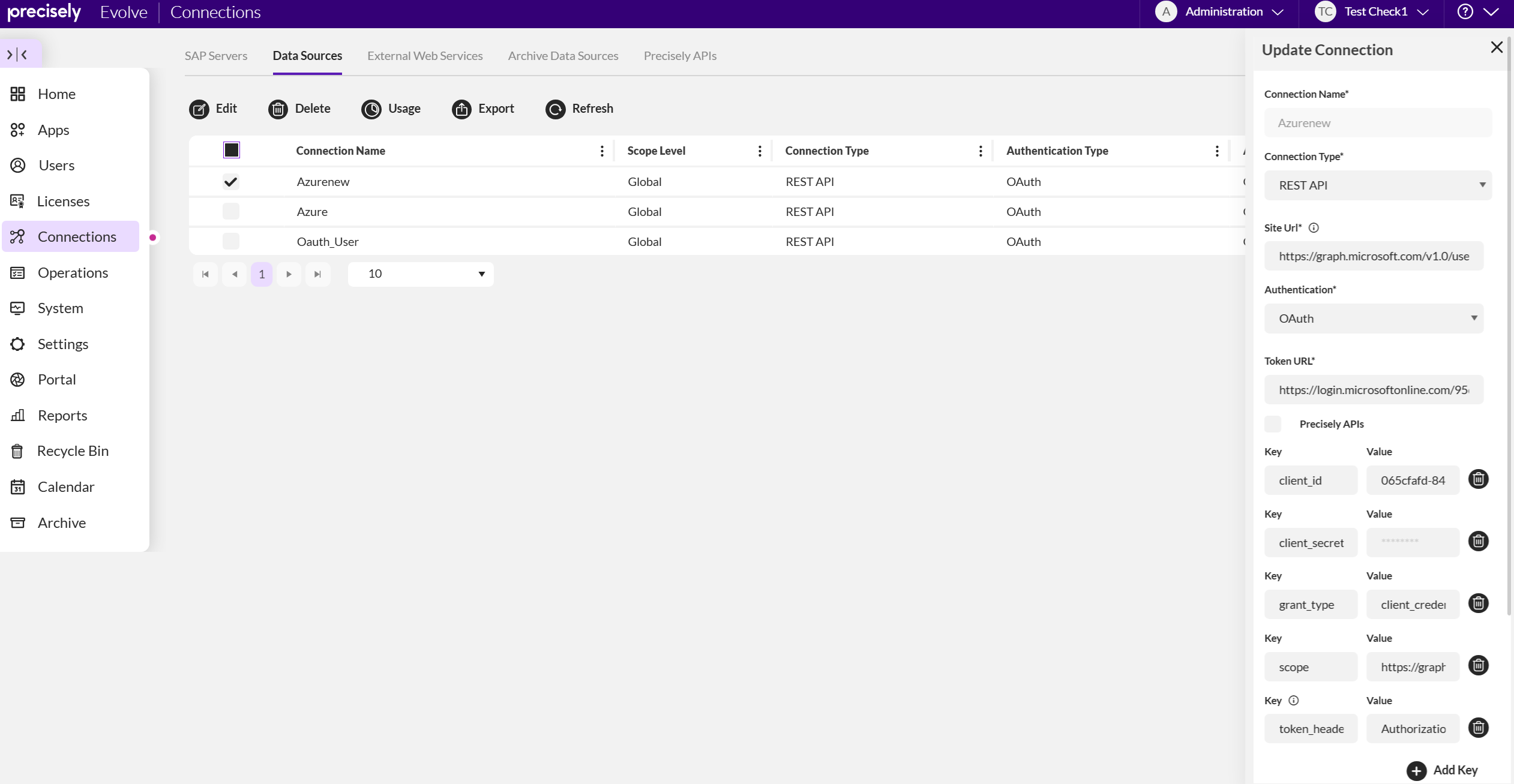Click the Token URL input field
Screen dimensions: 1514x784
1373,390
